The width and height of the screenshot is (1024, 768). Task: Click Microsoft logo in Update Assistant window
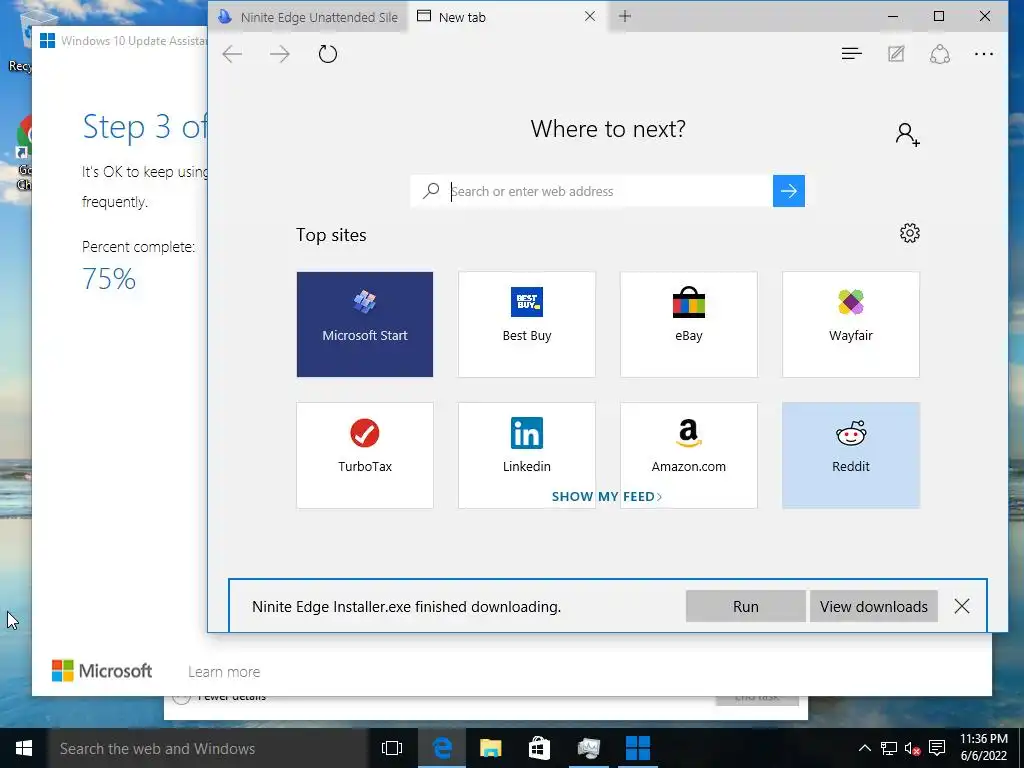click(102, 671)
